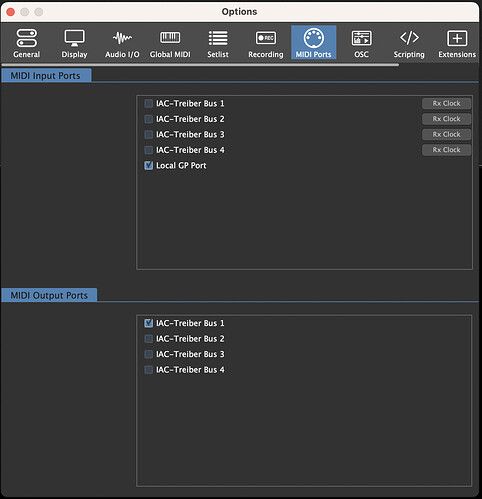Click the toolbar horizontal scrollbar
Screen dimensions: 482x499
click(x=200, y=65)
